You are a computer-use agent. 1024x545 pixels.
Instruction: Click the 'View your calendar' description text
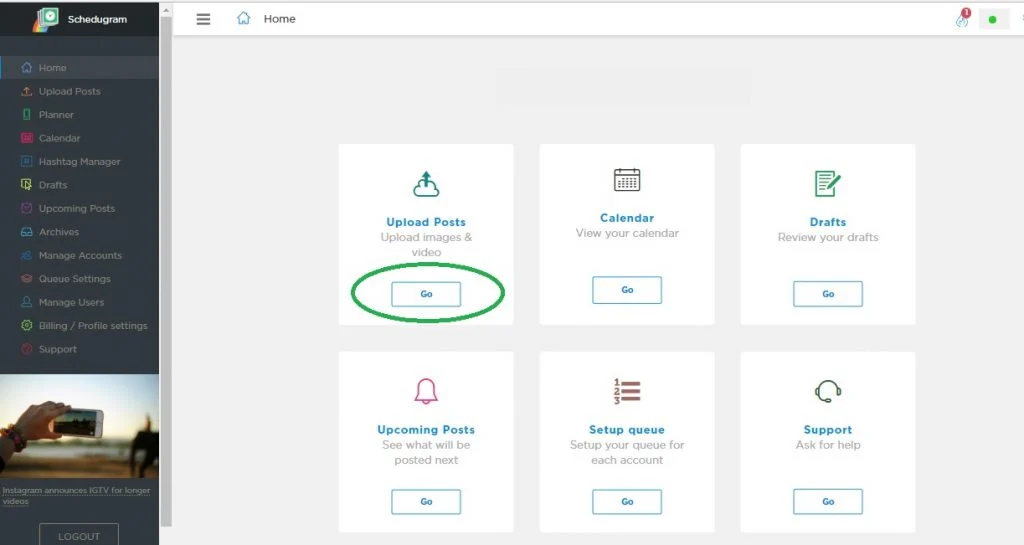pyautogui.click(x=627, y=233)
